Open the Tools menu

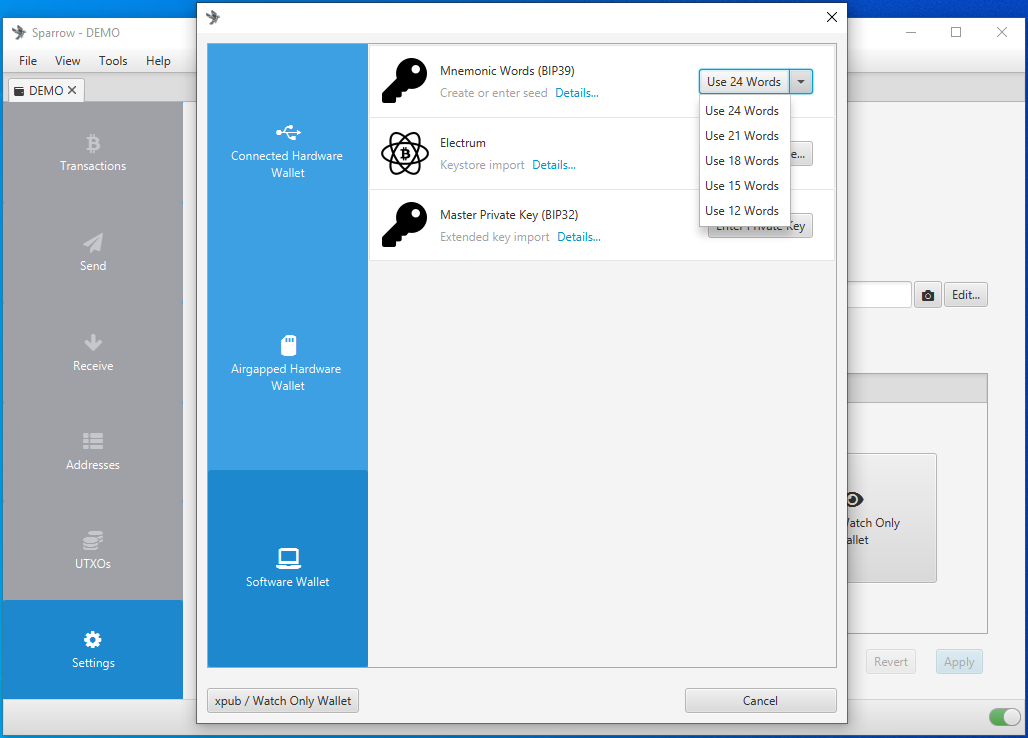(113, 61)
